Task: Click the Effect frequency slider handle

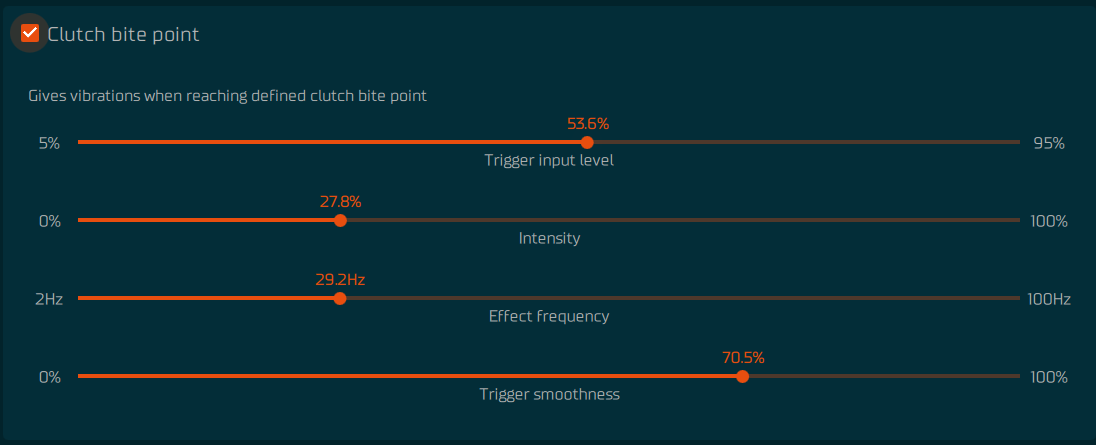Action: (x=340, y=298)
